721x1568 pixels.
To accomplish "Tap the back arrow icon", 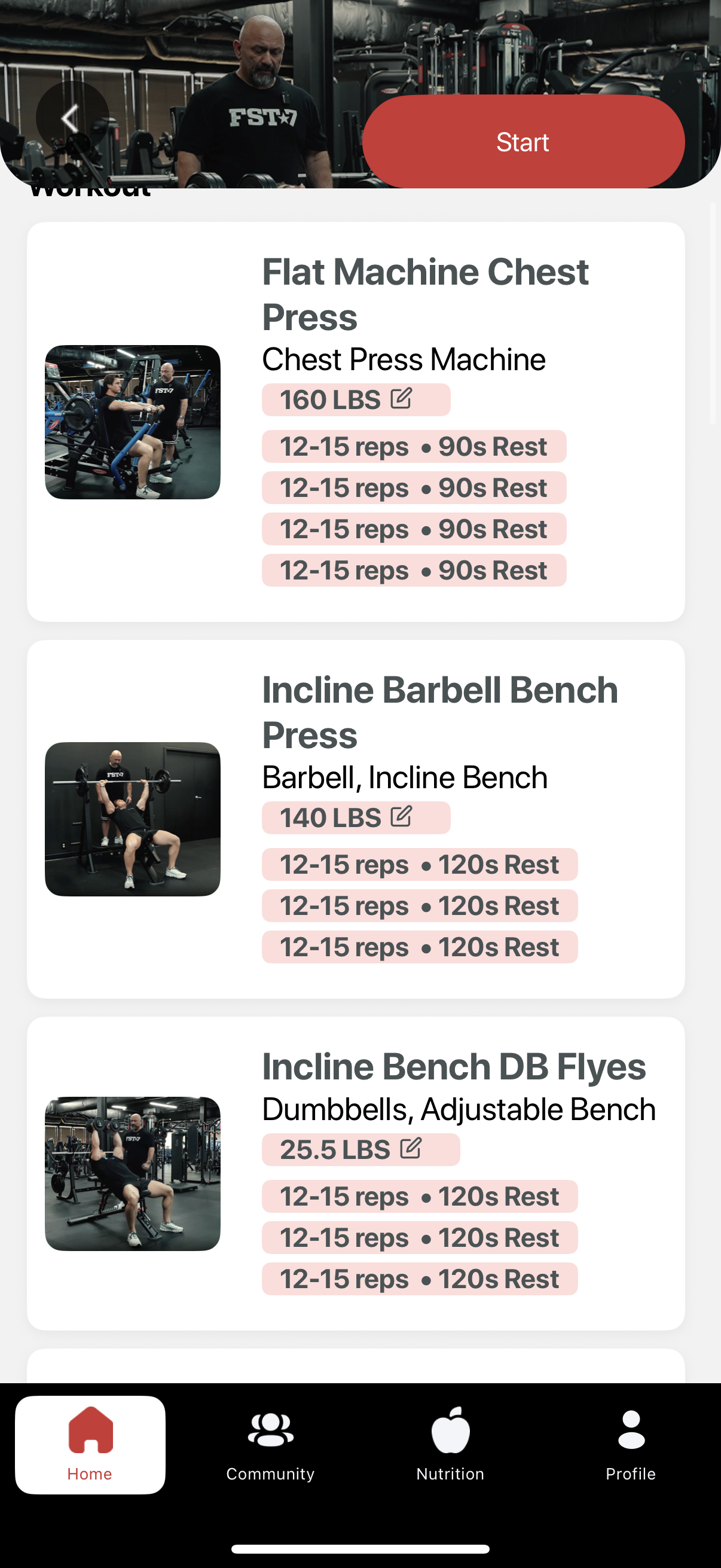I will 72,118.
